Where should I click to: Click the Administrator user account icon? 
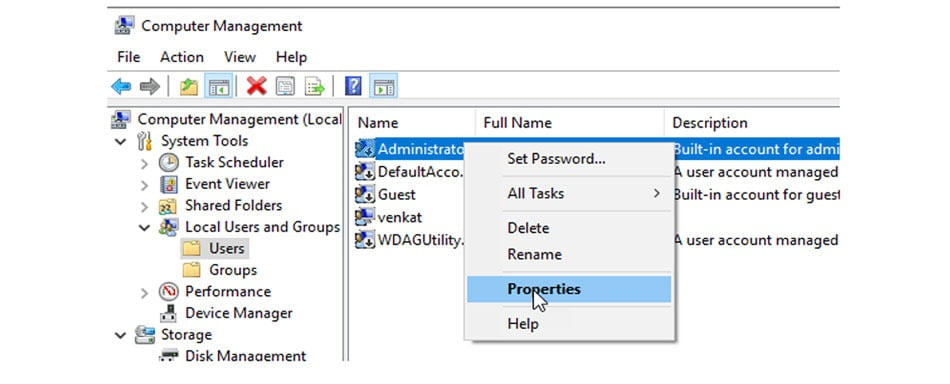364,149
